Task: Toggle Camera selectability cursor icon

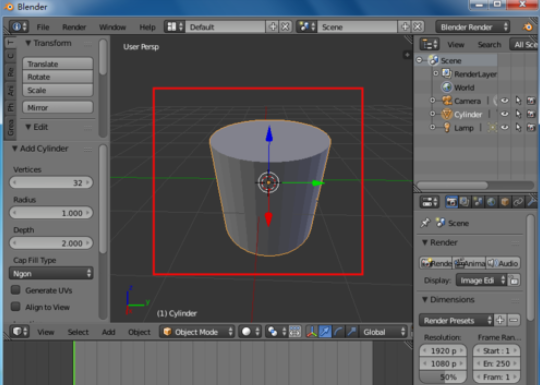Action: (518, 101)
